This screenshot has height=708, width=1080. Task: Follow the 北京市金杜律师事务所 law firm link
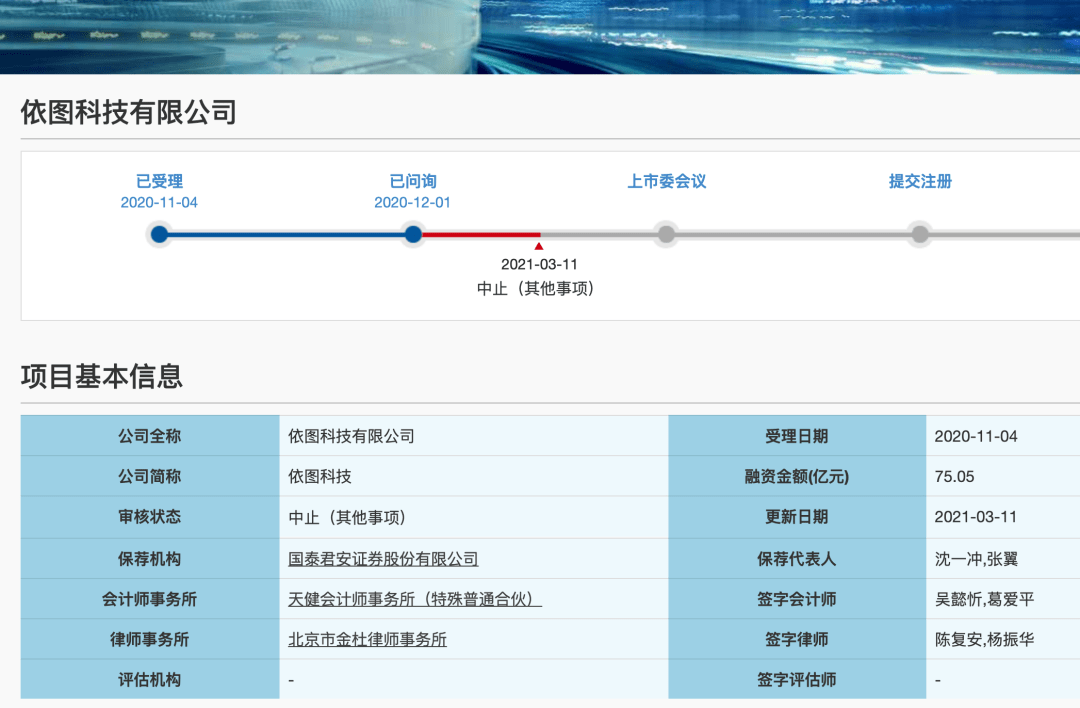[x=367, y=639]
